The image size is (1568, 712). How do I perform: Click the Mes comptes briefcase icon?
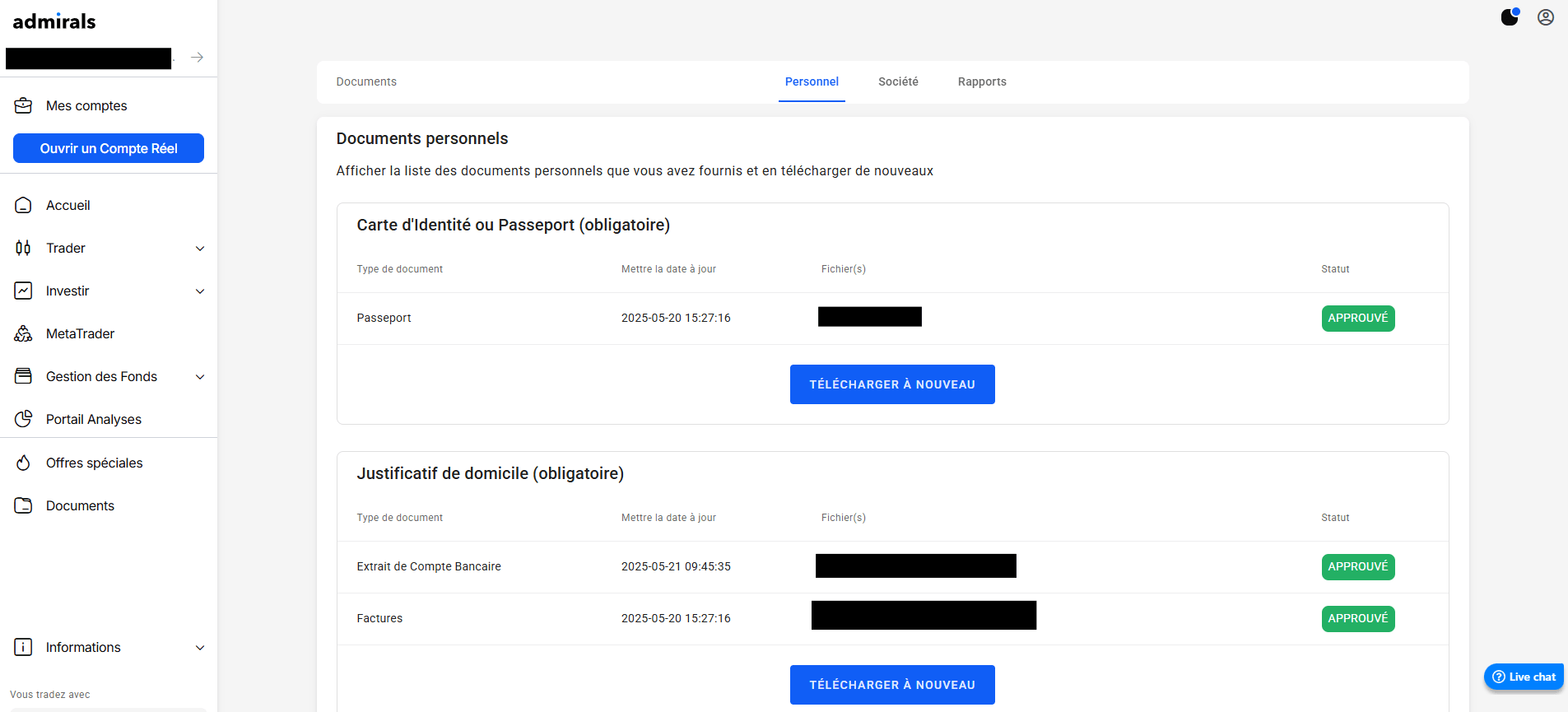tap(23, 105)
